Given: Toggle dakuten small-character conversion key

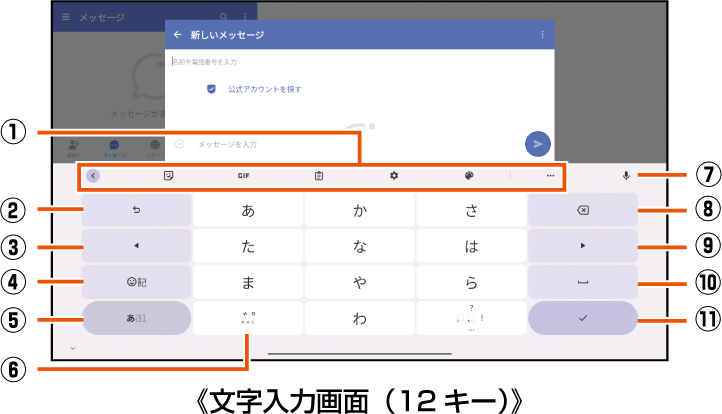Looking at the screenshot, I should coord(248,318).
